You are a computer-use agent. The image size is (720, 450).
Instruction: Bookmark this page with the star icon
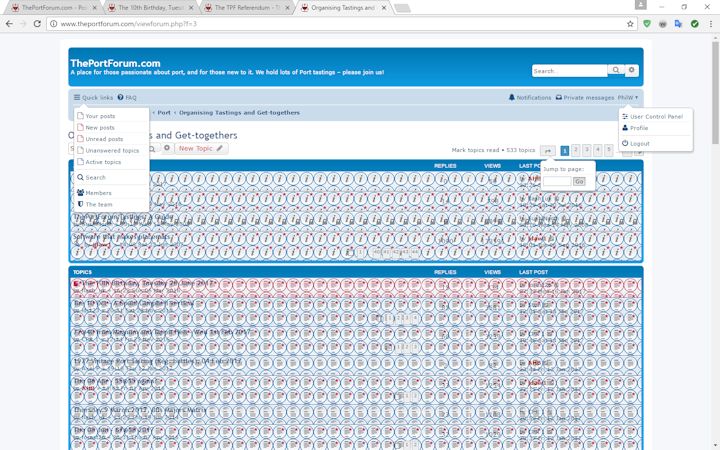click(631, 23)
